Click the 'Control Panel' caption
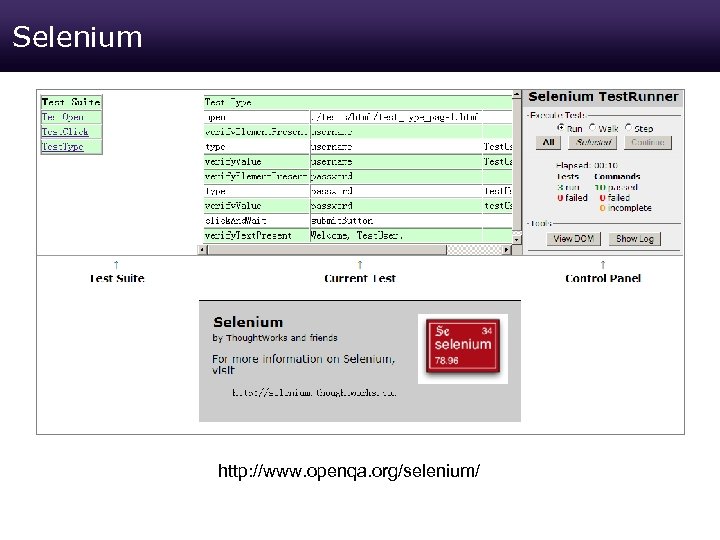 [603, 278]
